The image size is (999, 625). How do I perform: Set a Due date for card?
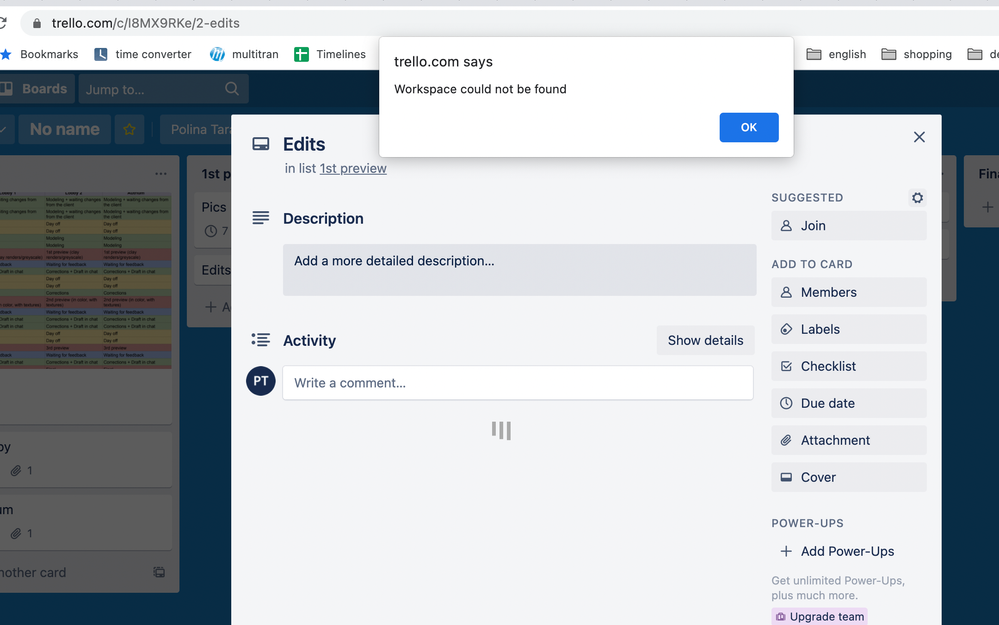[849, 403]
